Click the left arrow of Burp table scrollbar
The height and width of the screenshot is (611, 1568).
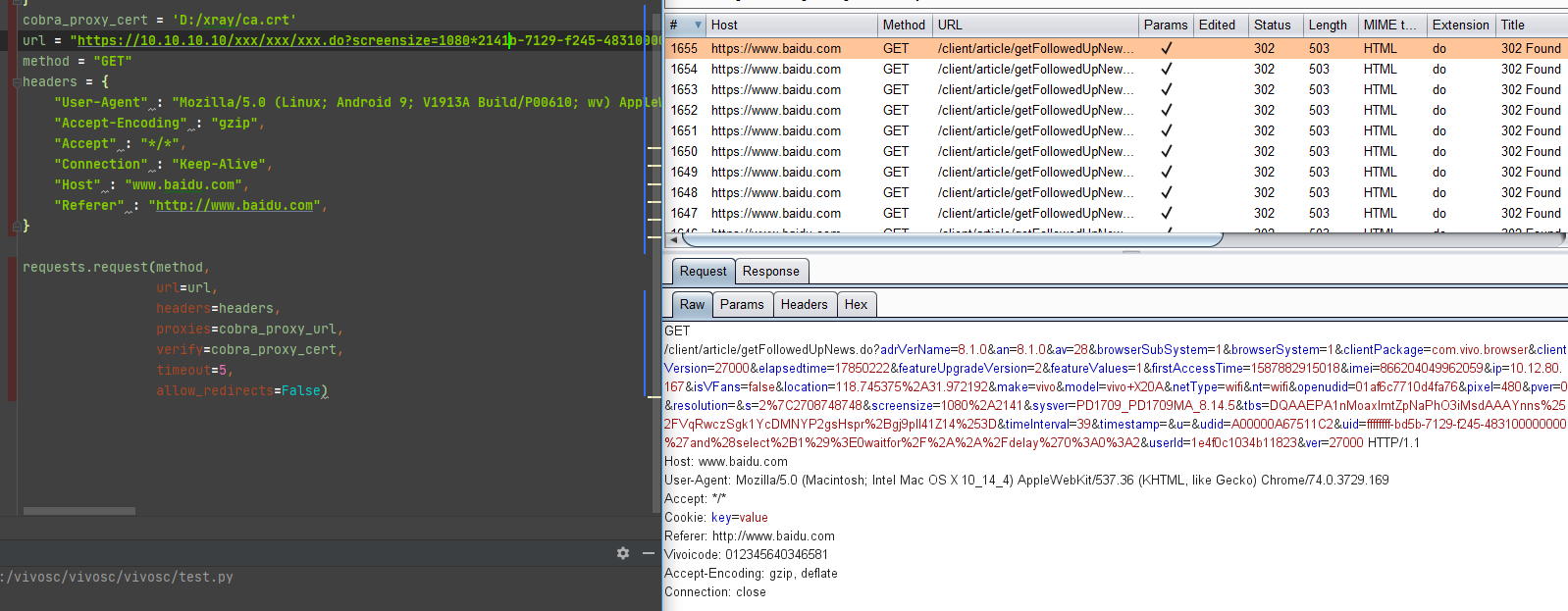point(673,239)
